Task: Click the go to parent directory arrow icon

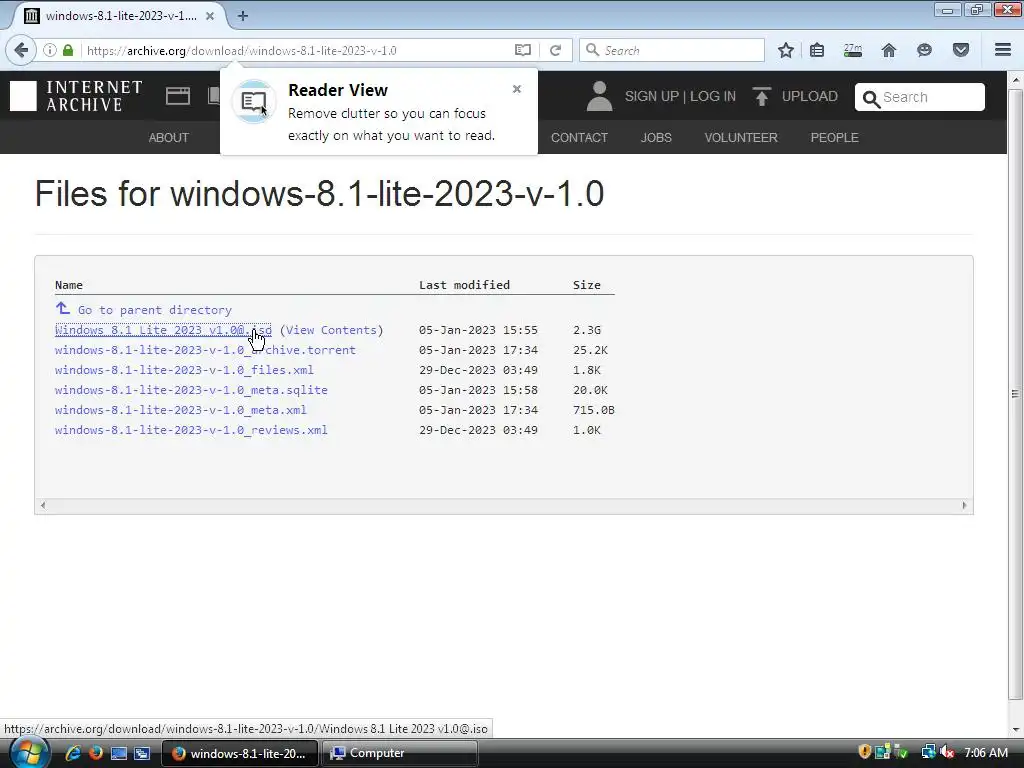Action: [x=63, y=308]
